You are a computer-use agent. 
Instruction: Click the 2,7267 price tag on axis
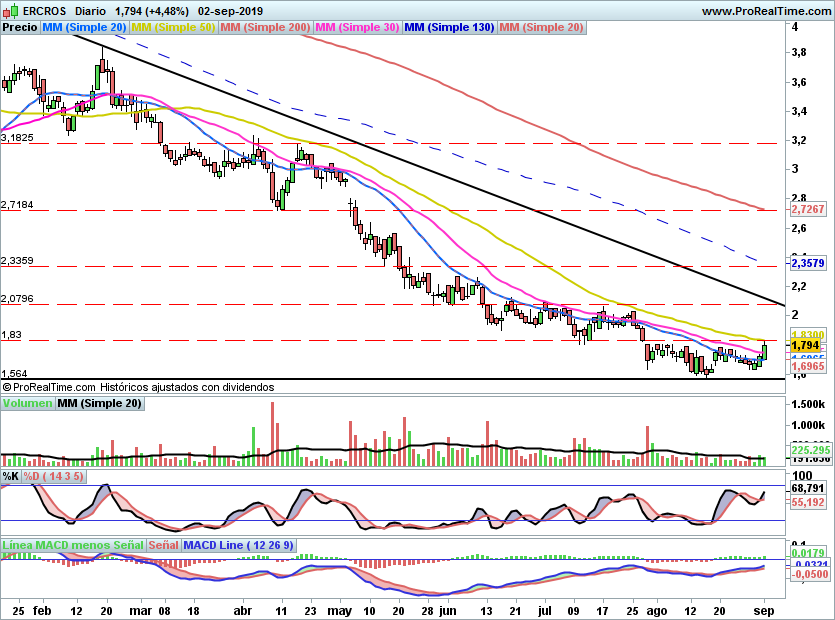coord(807,209)
